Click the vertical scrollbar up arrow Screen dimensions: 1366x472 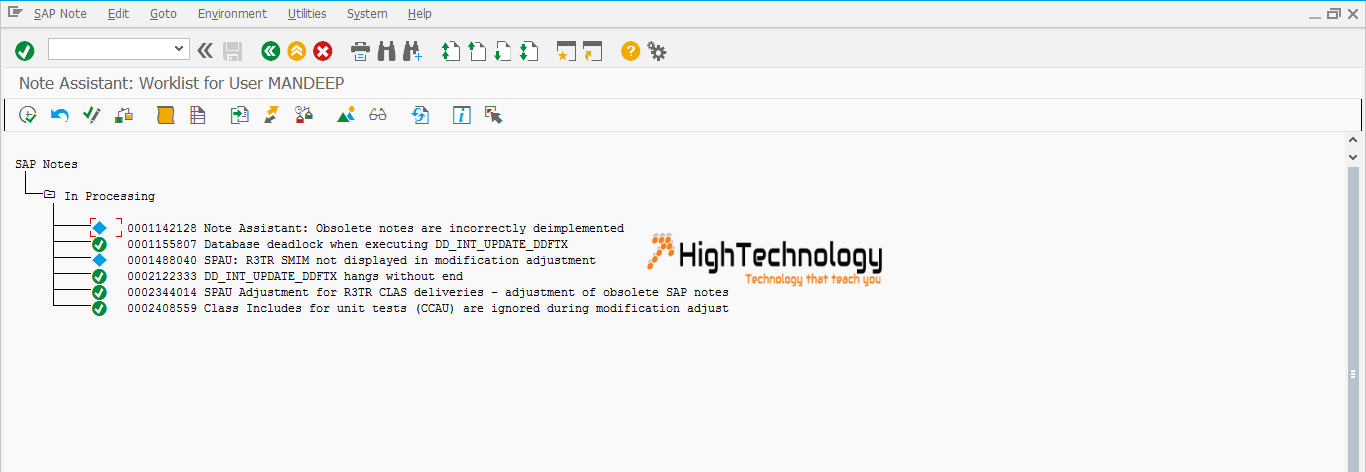(1354, 142)
